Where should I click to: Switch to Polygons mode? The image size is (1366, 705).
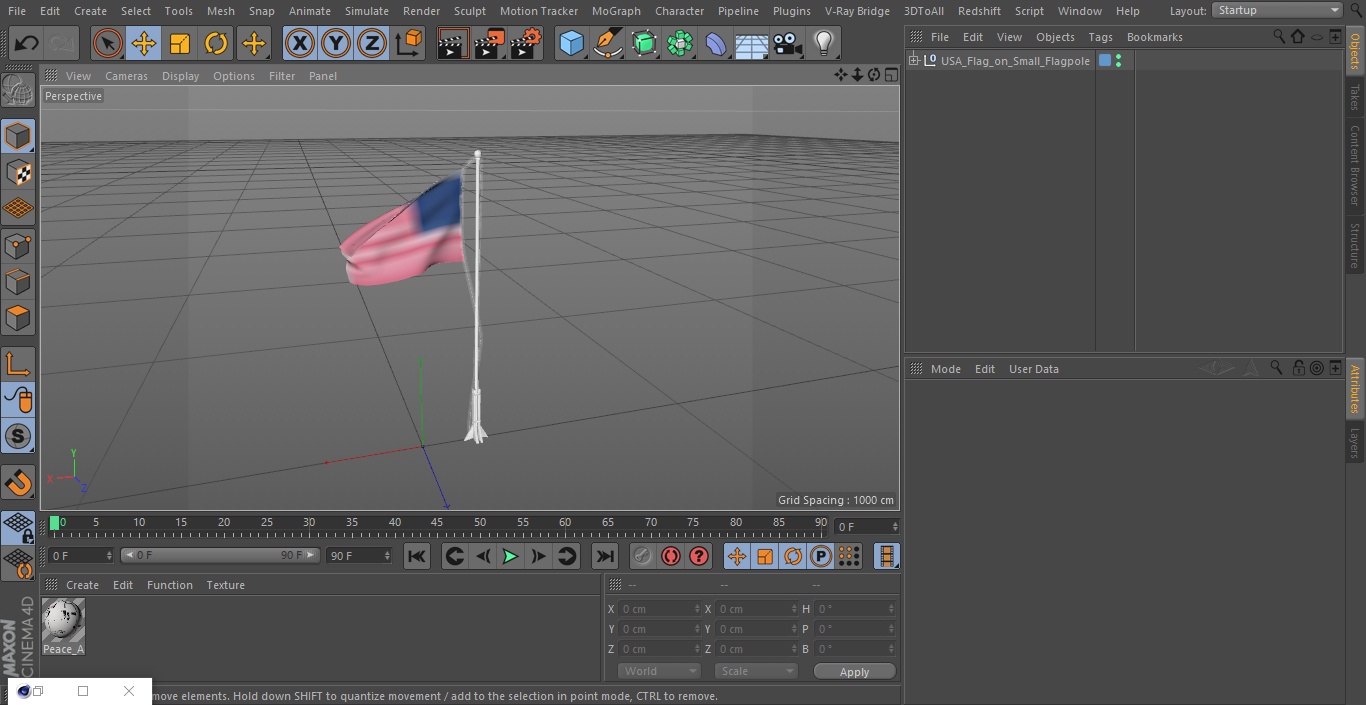pos(18,318)
